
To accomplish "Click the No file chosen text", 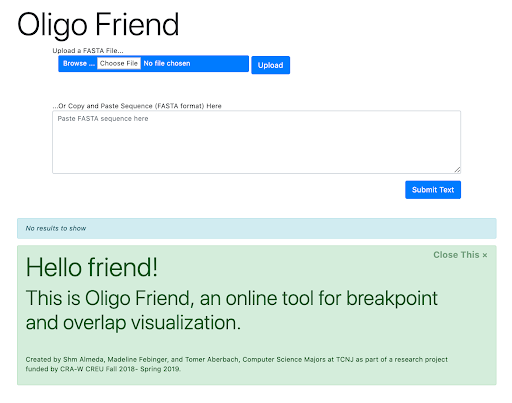I will (x=167, y=63).
